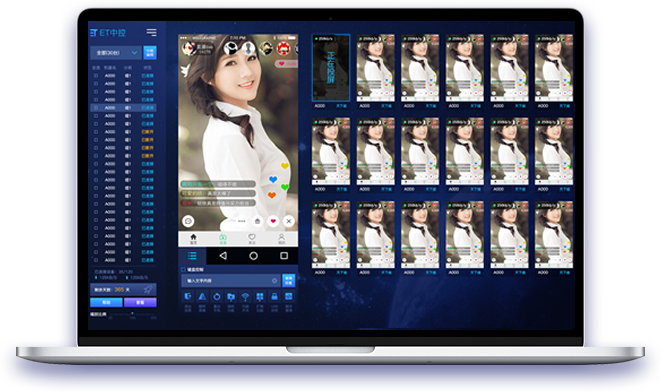Open the hamburger menu beside ET中控 logo
The height and width of the screenshot is (392, 661).
click(151, 32)
